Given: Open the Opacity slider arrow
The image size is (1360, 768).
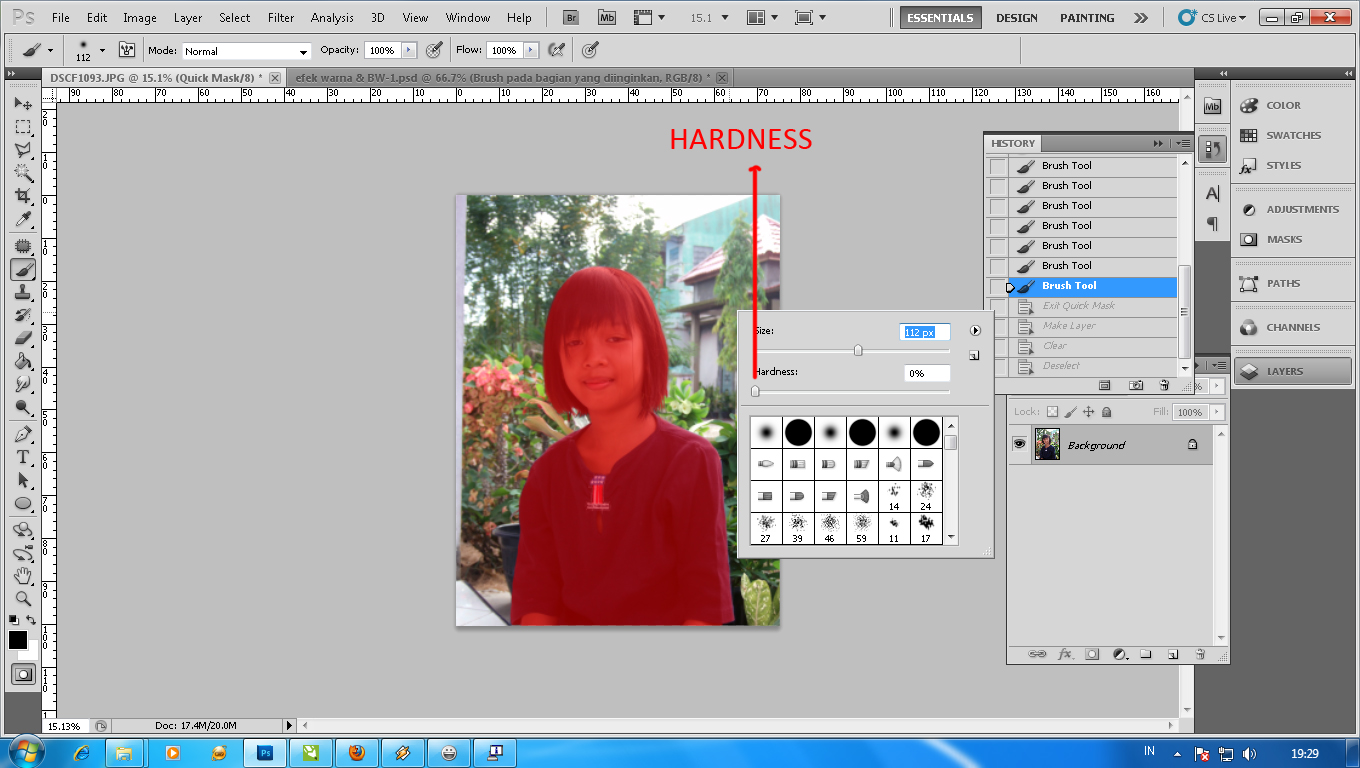Looking at the screenshot, I should 408,50.
